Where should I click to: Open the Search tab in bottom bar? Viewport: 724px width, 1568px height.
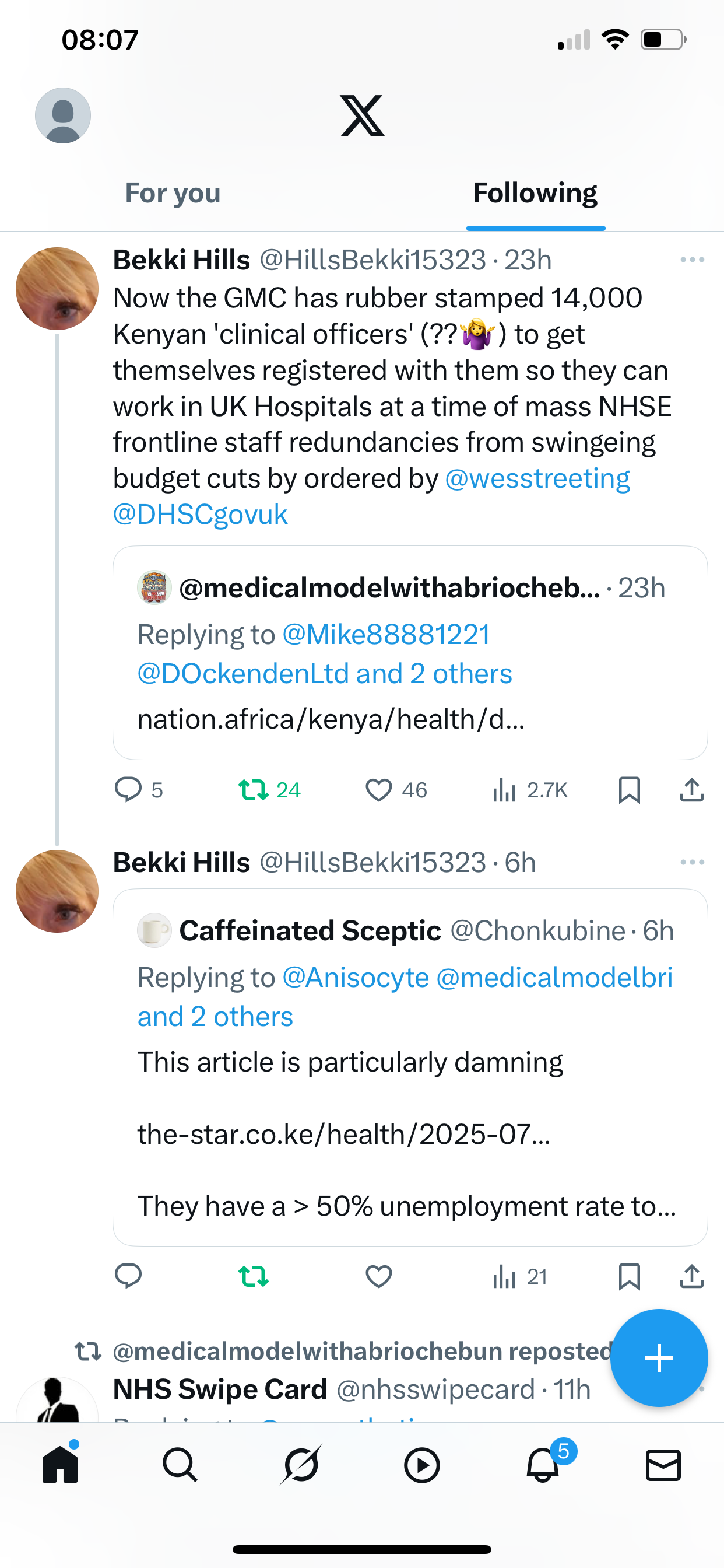tap(180, 1465)
